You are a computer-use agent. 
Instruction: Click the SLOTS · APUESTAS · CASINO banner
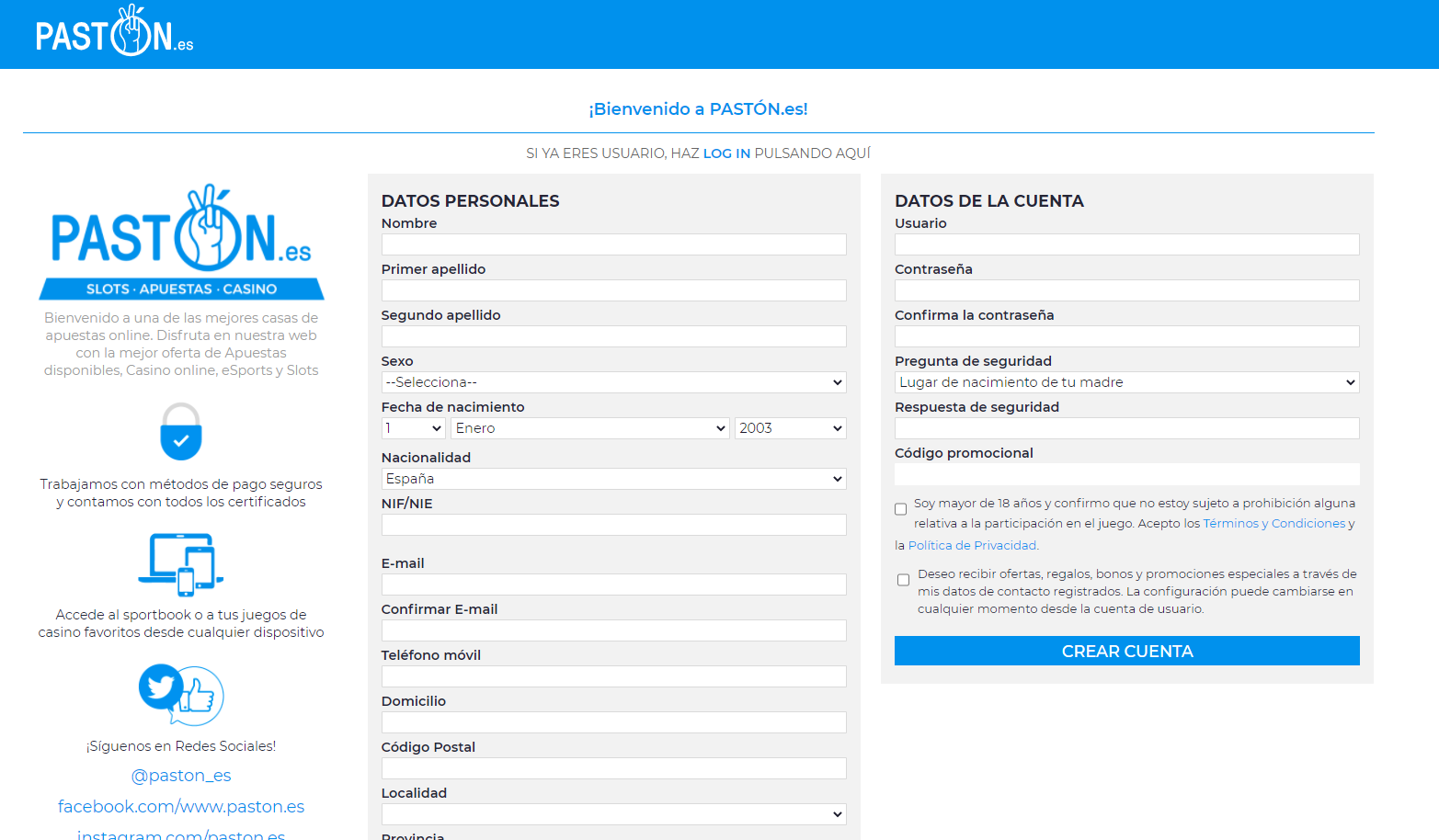pos(181,289)
